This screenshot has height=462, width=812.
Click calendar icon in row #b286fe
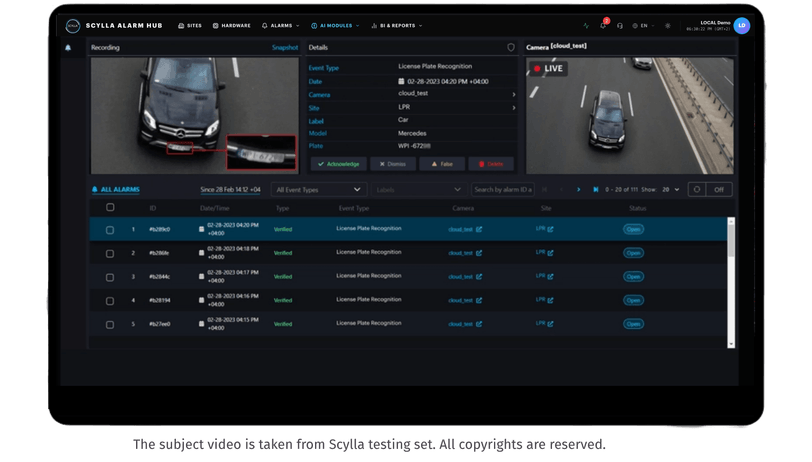[x=201, y=253]
